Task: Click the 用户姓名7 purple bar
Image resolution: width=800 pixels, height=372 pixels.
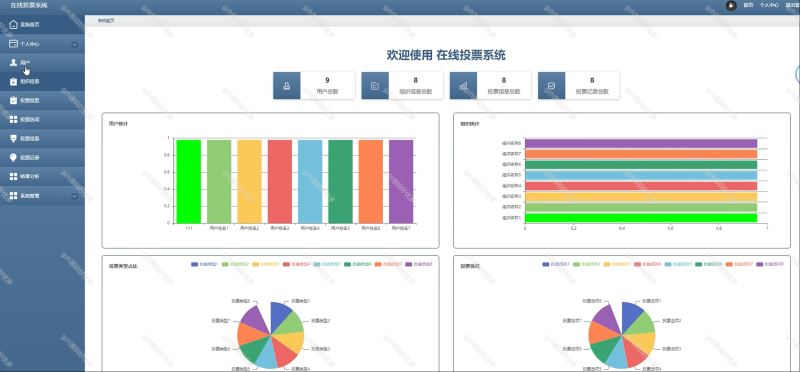Action: (x=401, y=181)
